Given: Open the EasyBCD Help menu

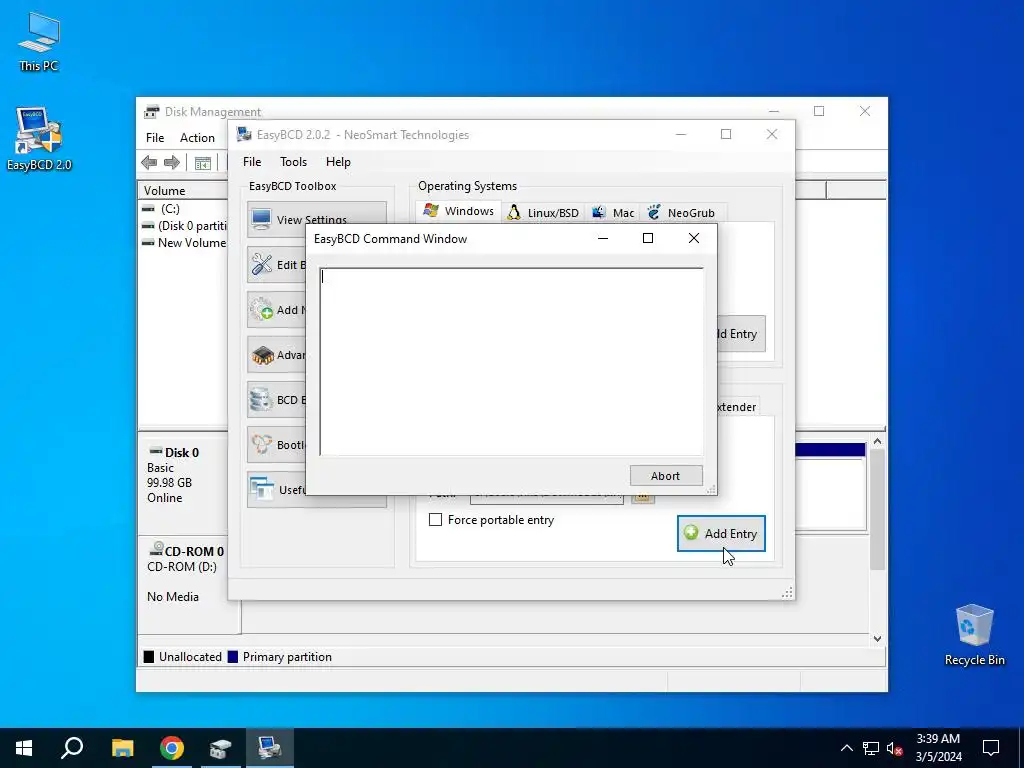Looking at the screenshot, I should (338, 162).
